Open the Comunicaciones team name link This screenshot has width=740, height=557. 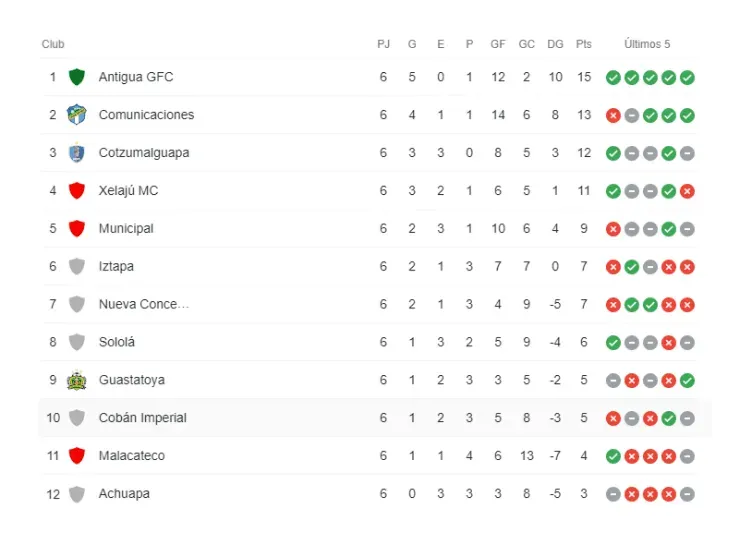click(x=146, y=115)
